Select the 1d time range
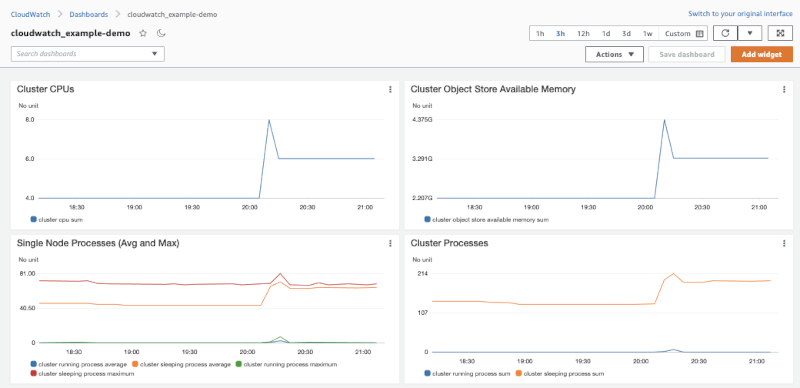Screen dimensions: 800x388 click(x=606, y=34)
